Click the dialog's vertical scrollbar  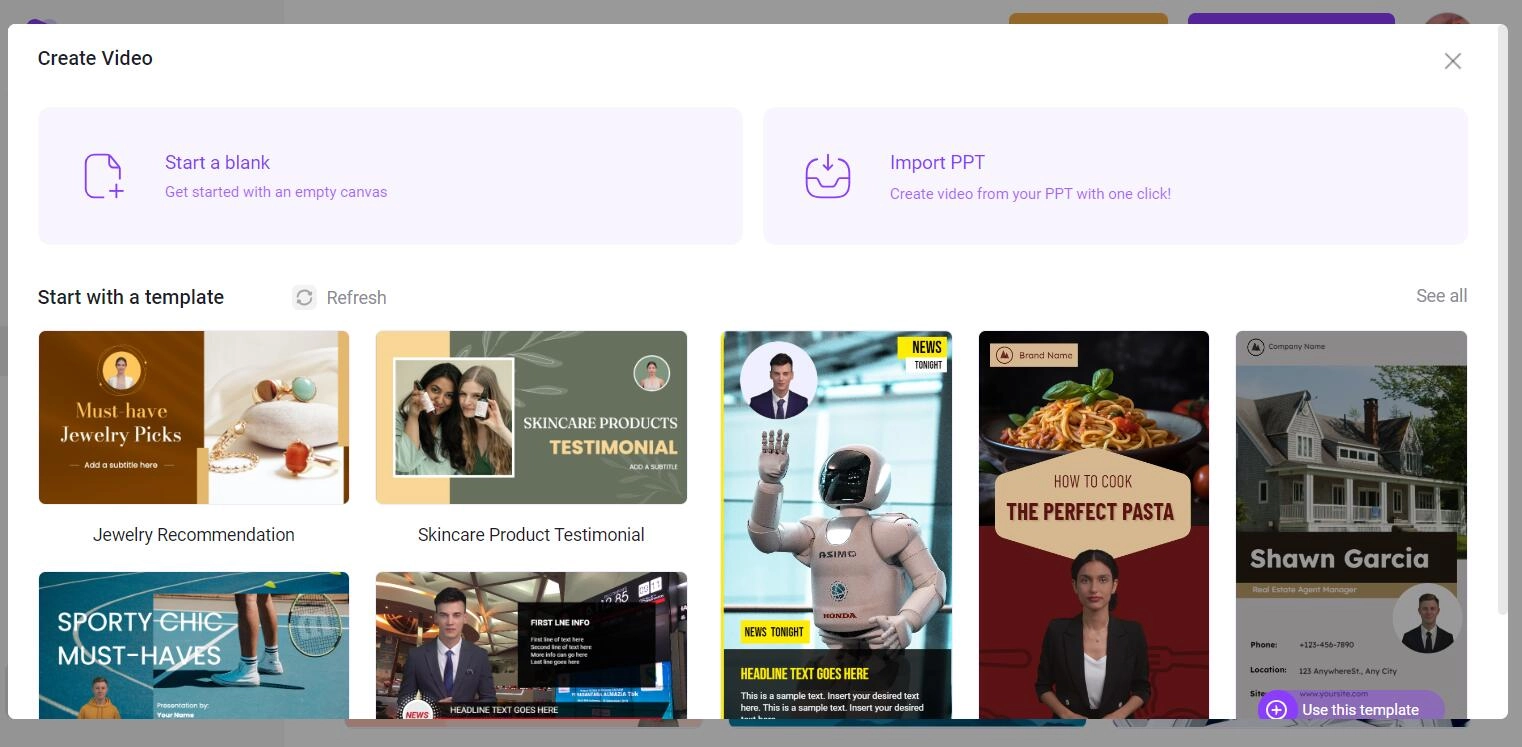[x=1501, y=320]
